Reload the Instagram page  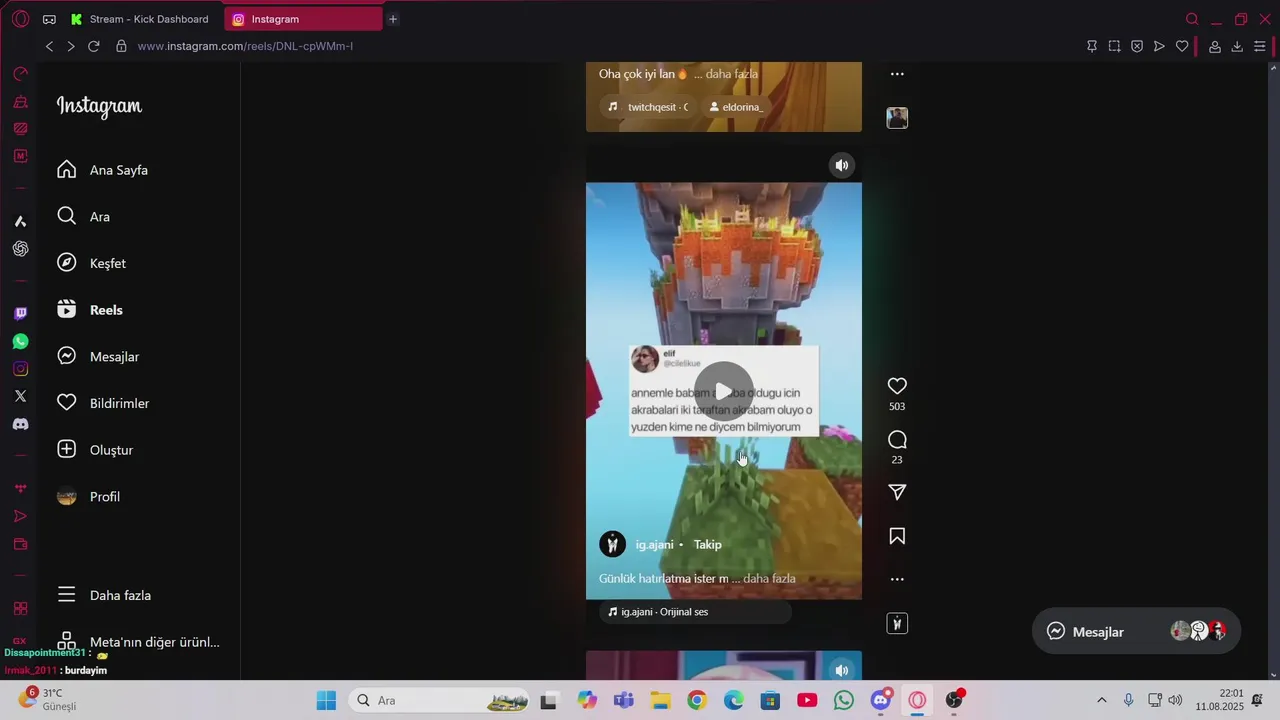tap(94, 46)
